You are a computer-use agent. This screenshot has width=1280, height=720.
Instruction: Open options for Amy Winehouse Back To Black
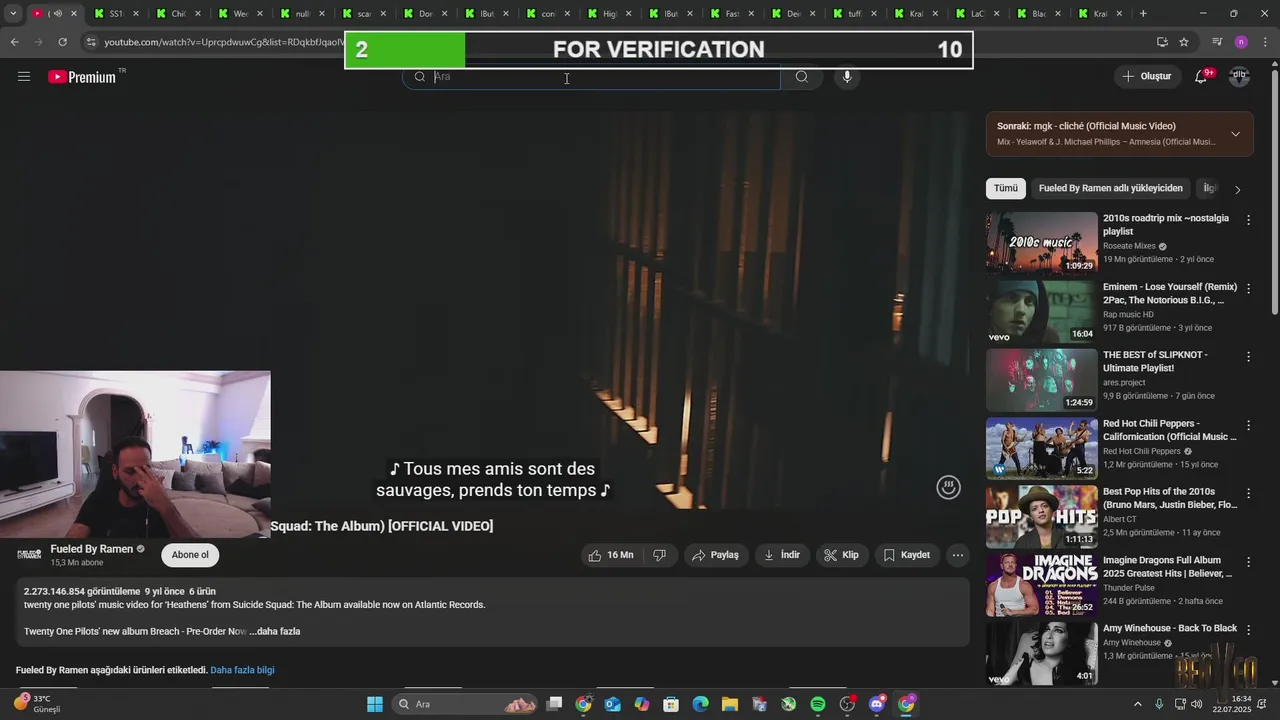pos(1248,630)
